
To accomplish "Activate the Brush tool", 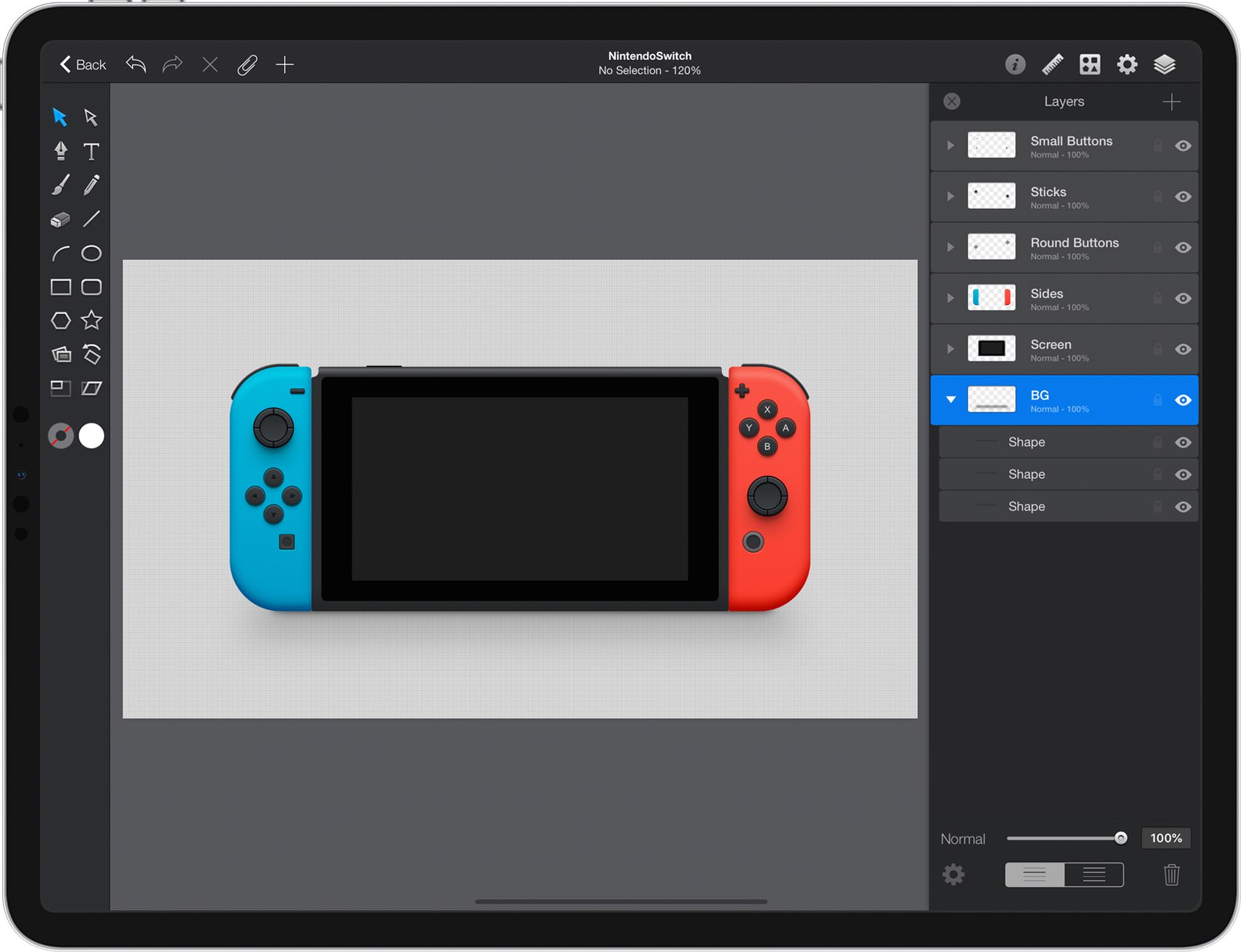I will pos(61,185).
